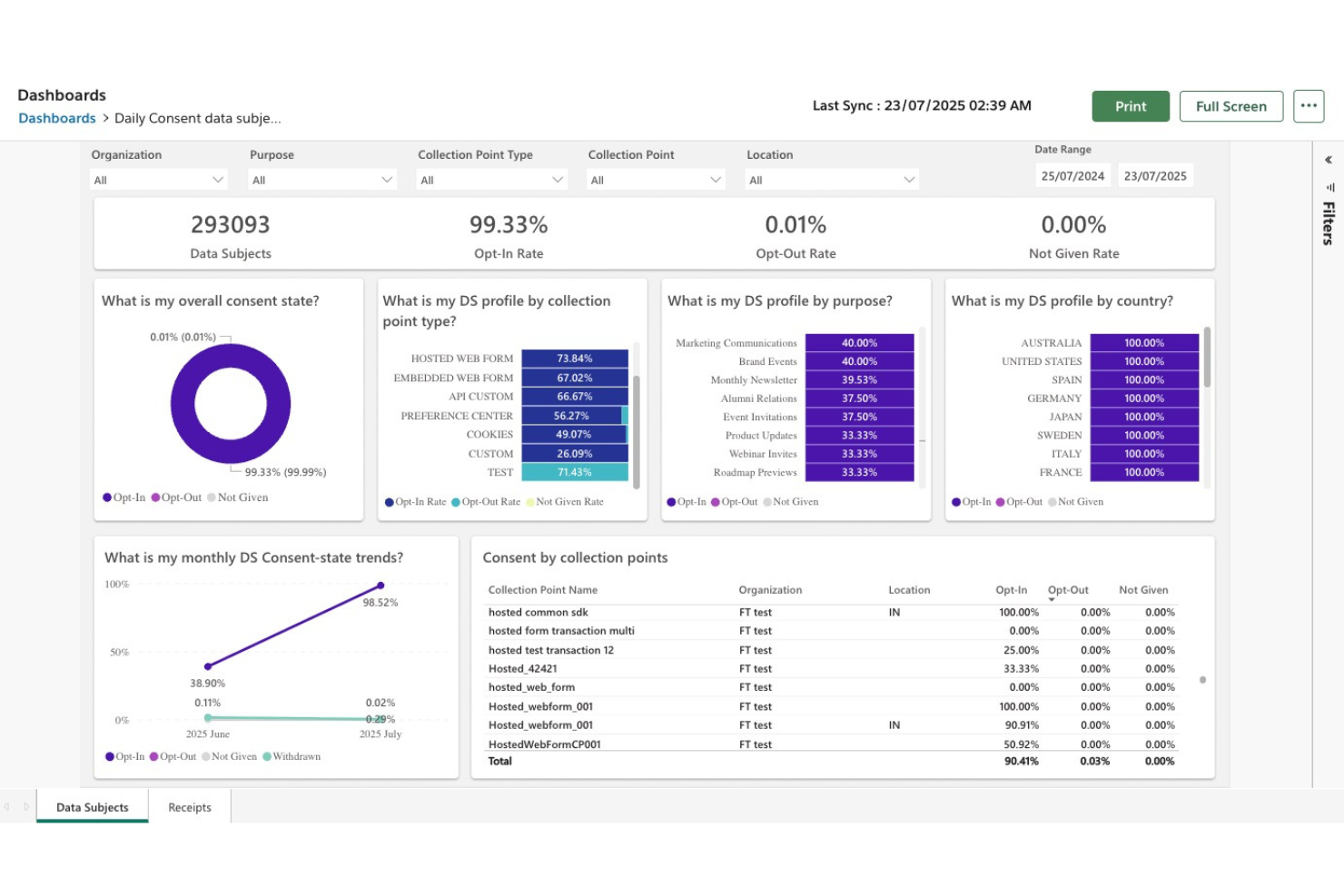The image size is (1344, 896).
Task: Switch to Receipts tab
Action: tap(190, 807)
